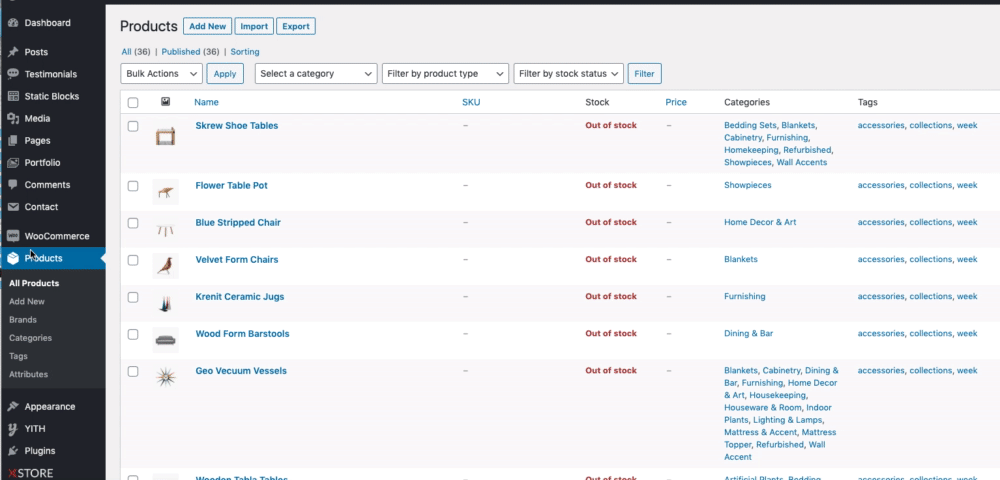Open Testimonials speech bubble icon
This screenshot has height=480, width=1000.
[x=13, y=74]
